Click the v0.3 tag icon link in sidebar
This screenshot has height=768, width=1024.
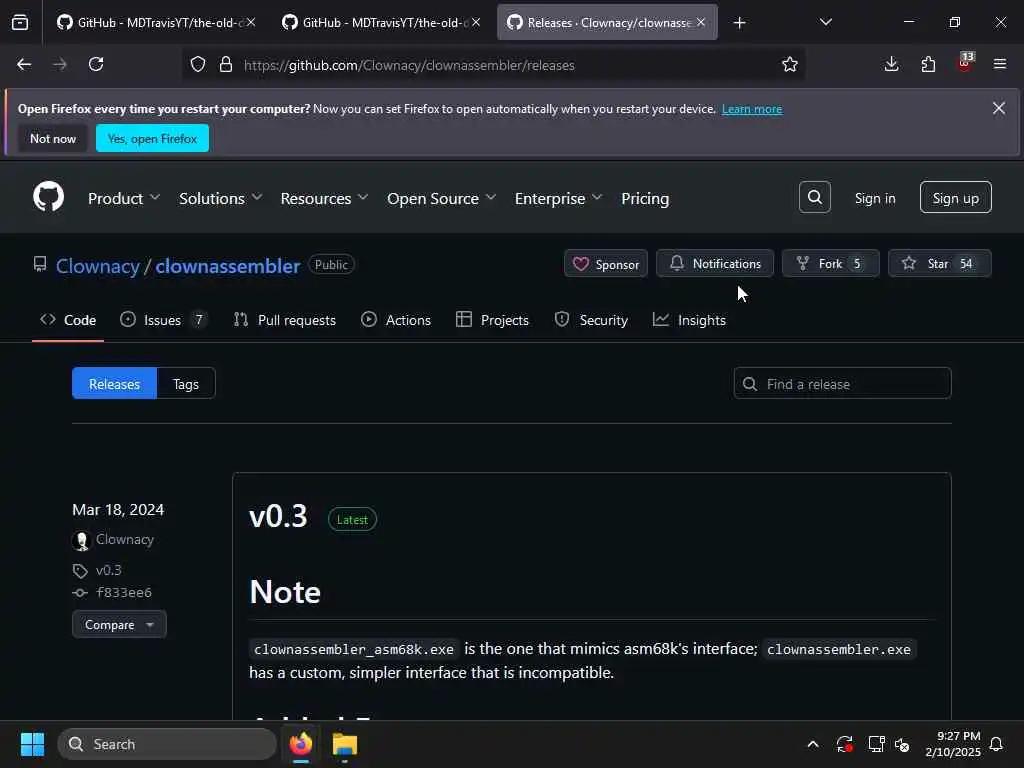tap(80, 571)
